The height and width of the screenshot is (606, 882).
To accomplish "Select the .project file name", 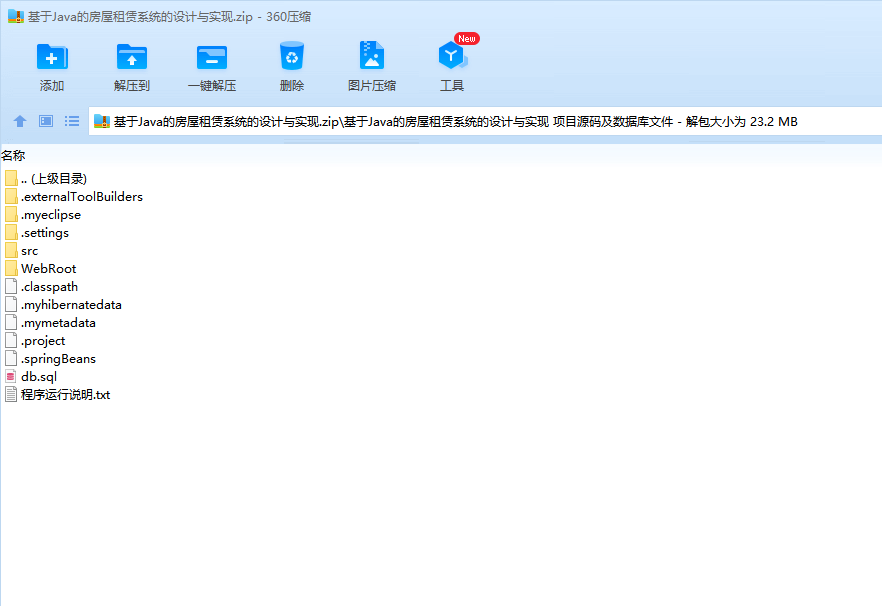I will click(x=43, y=340).
